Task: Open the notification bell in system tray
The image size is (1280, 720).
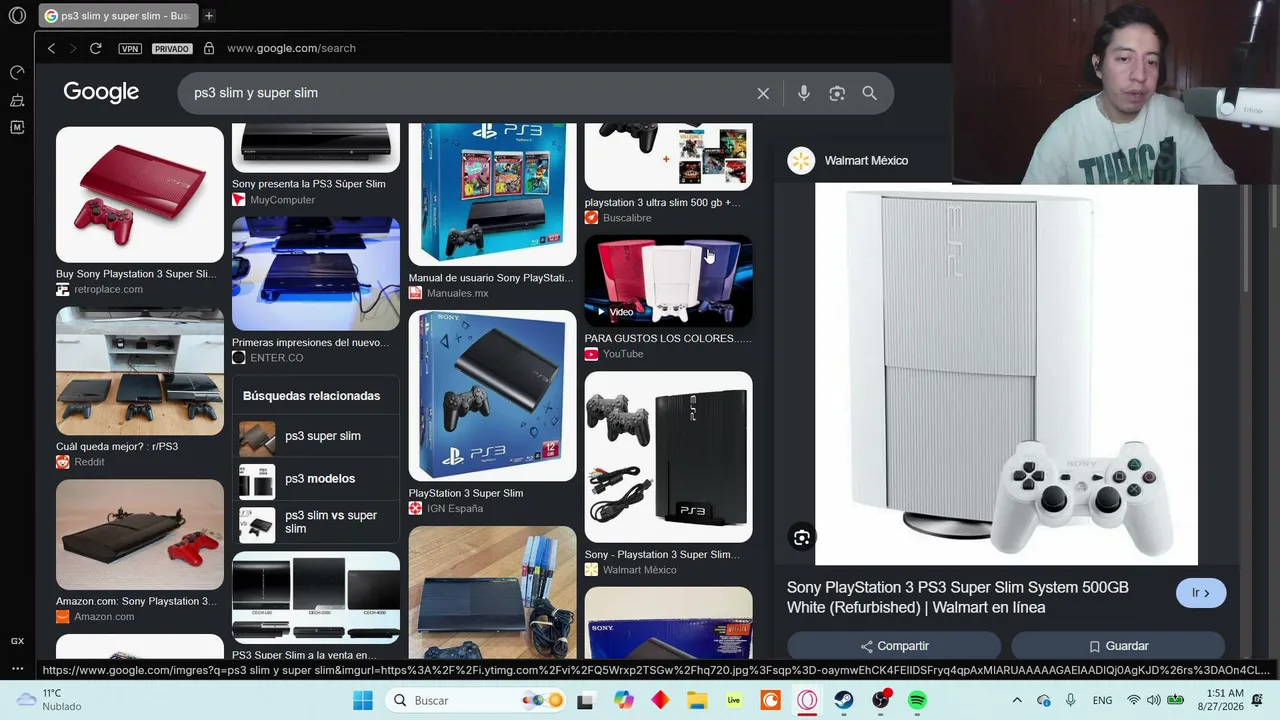Action: pos(1257,700)
